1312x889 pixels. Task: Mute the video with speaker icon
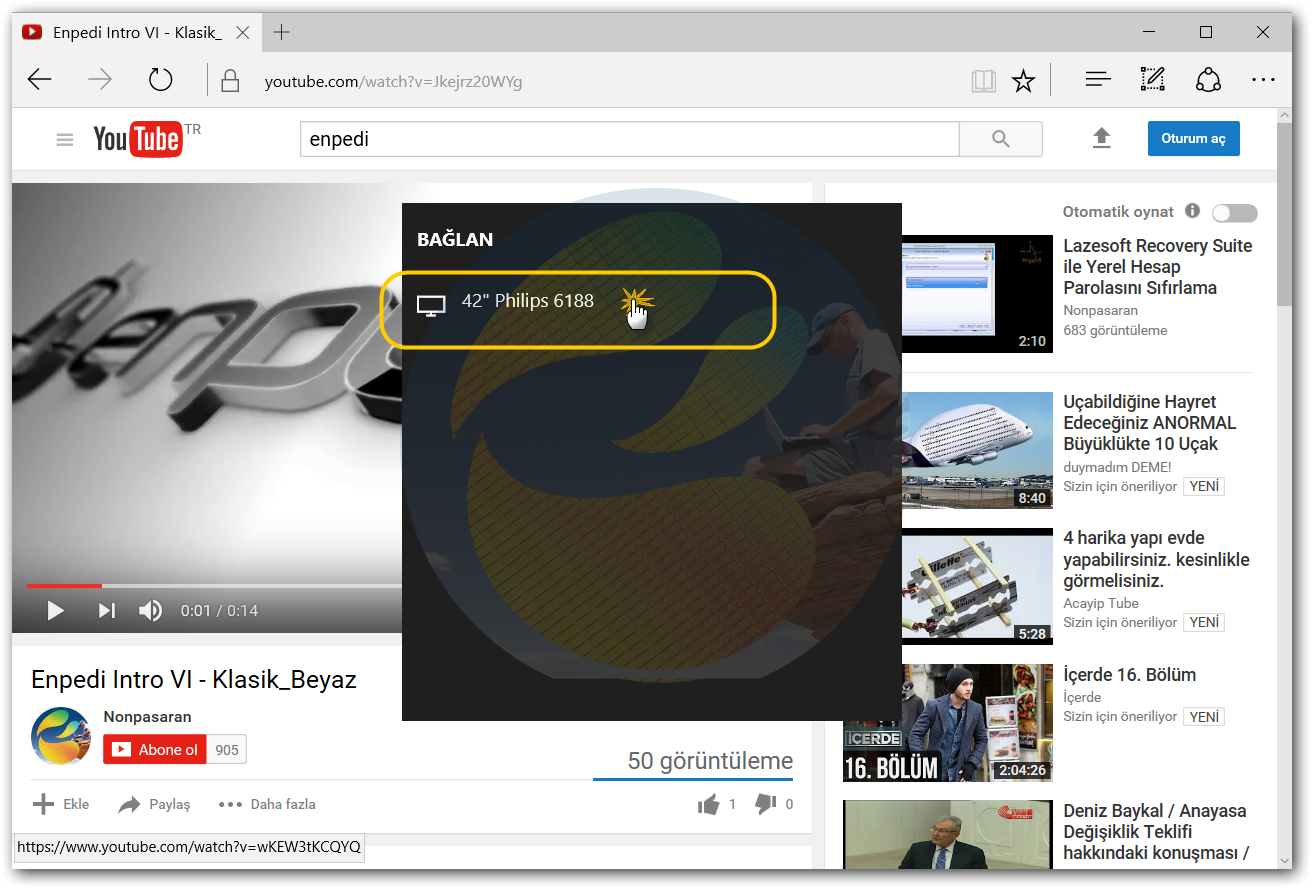point(151,610)
